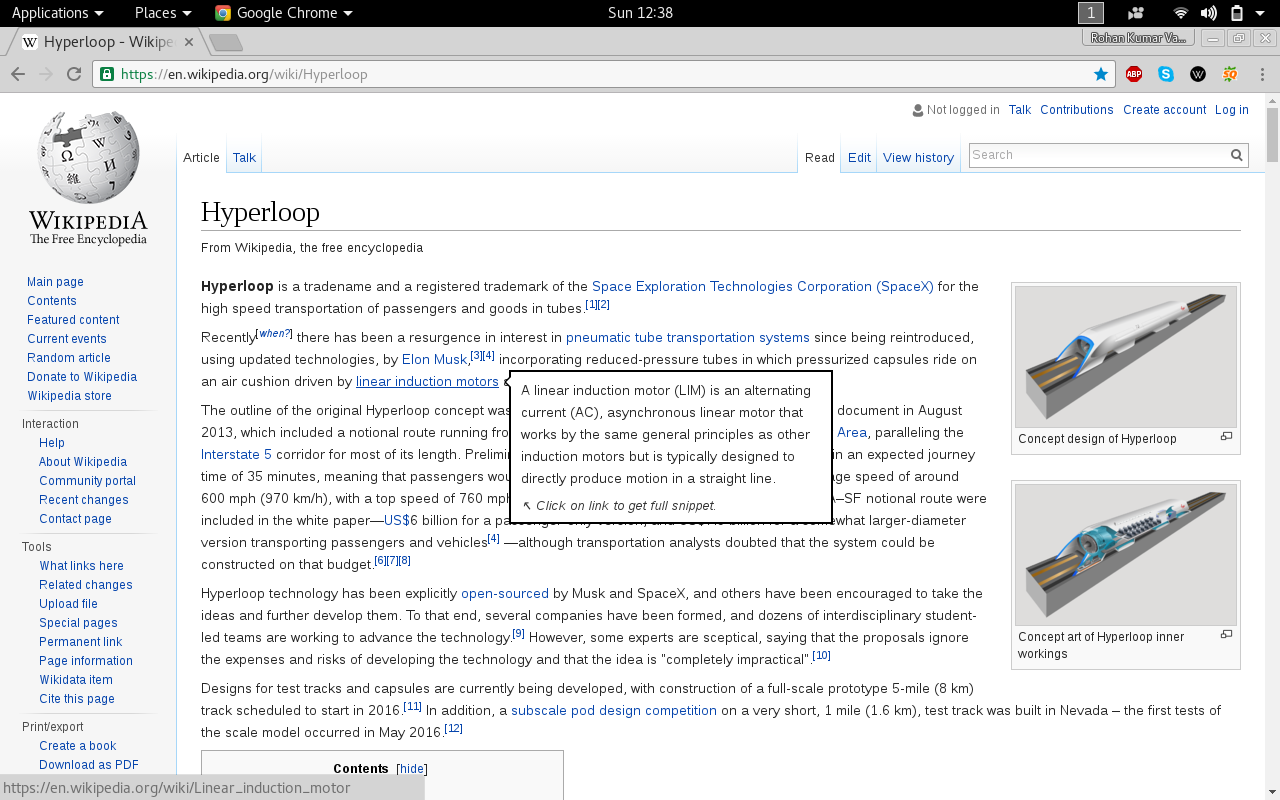Reload the Hyperloop page

click(72, 73)
